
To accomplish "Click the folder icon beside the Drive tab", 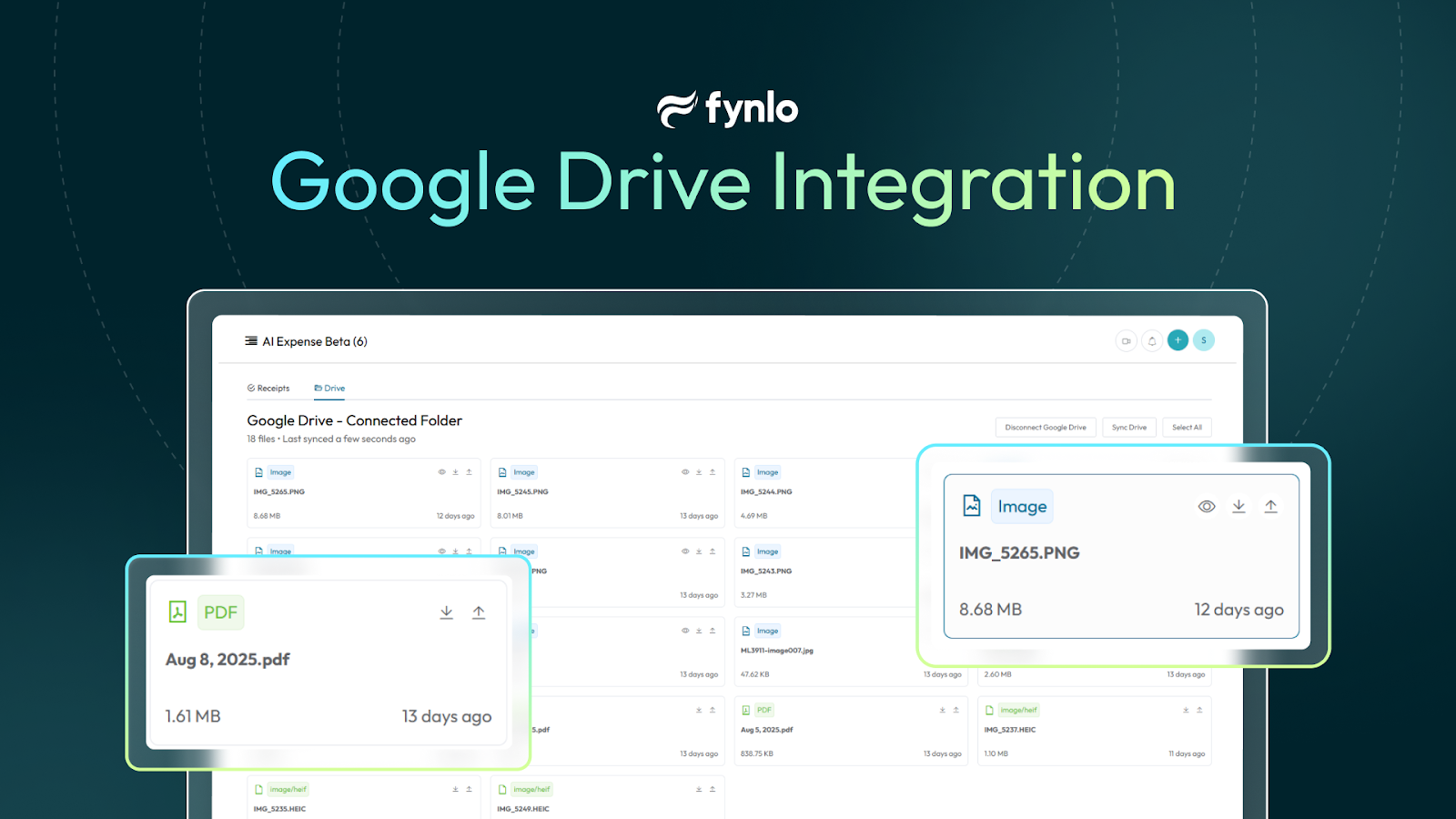I will click(319, 388).
